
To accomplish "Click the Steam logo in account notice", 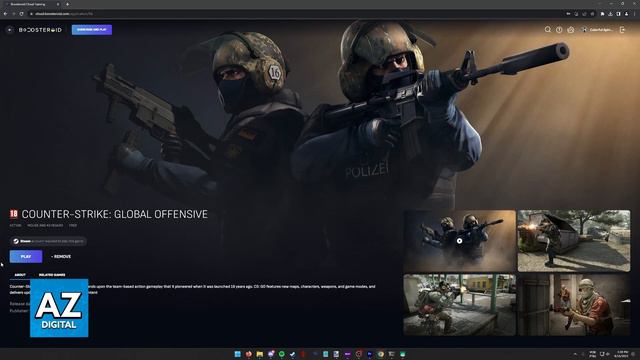I will pos(16,241).
